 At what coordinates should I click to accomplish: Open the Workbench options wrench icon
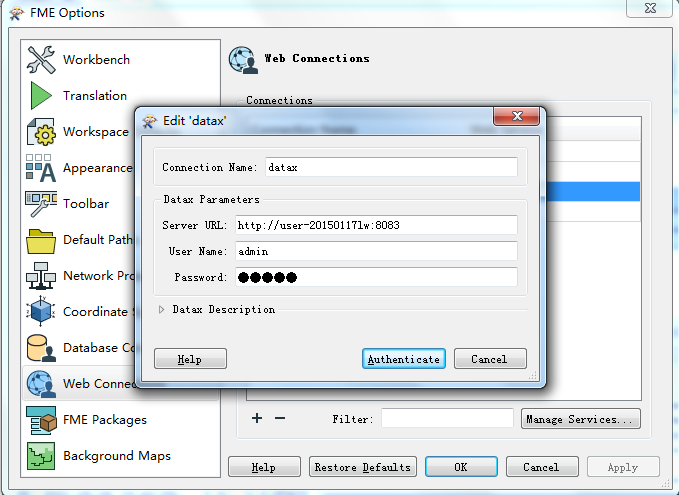[x=41, y=59]
